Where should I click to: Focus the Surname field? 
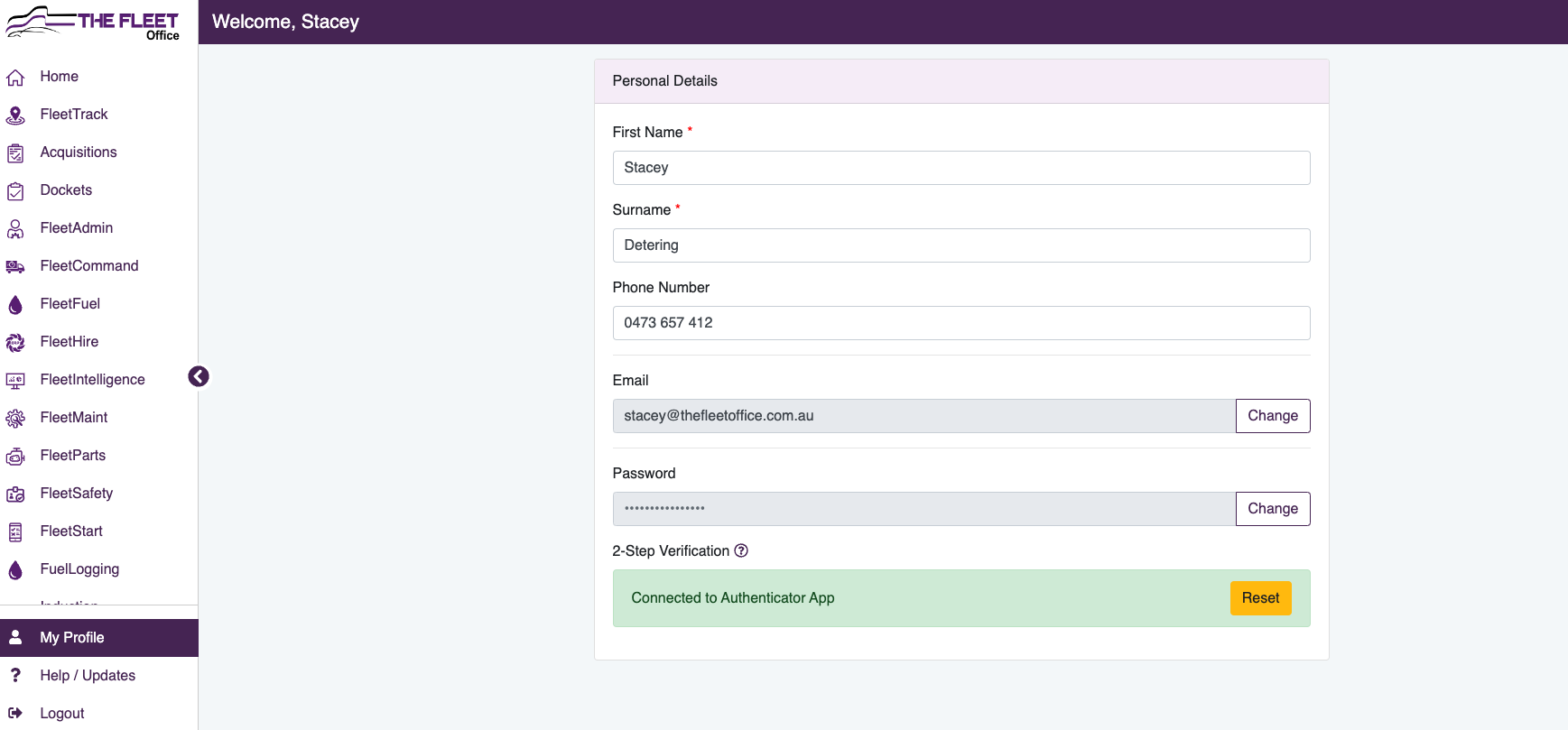961,245
